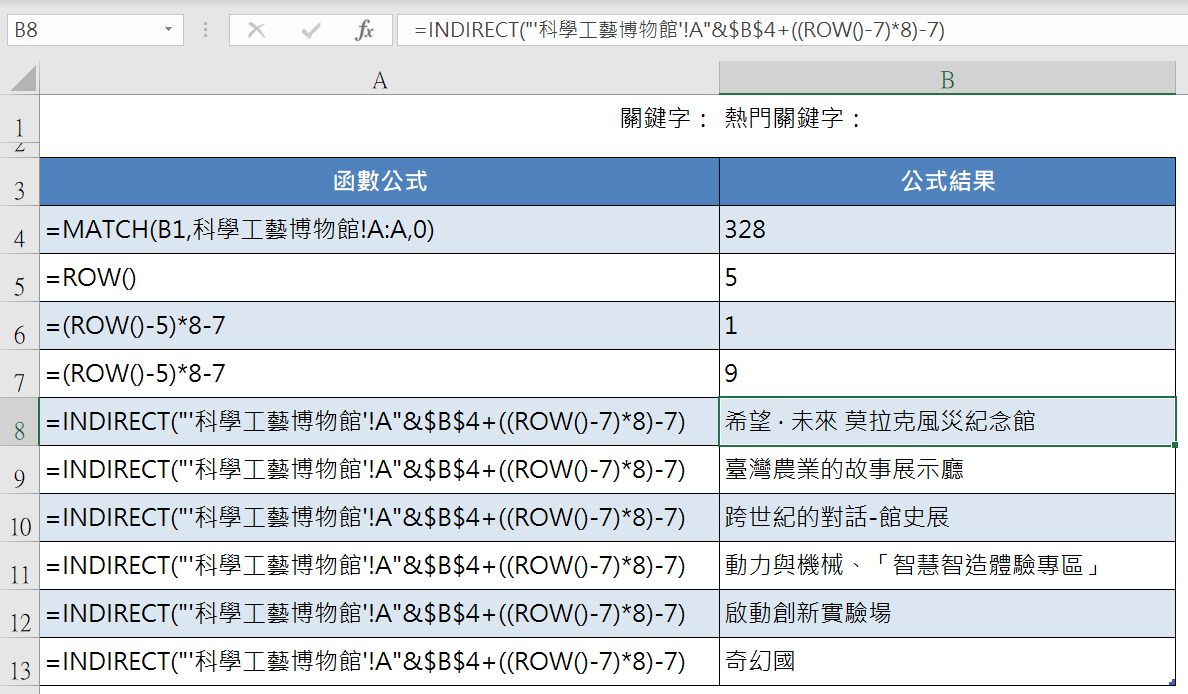Click the 函數公式 header cell
Screen dimensions: 1188x694
[x=380, y=182]
